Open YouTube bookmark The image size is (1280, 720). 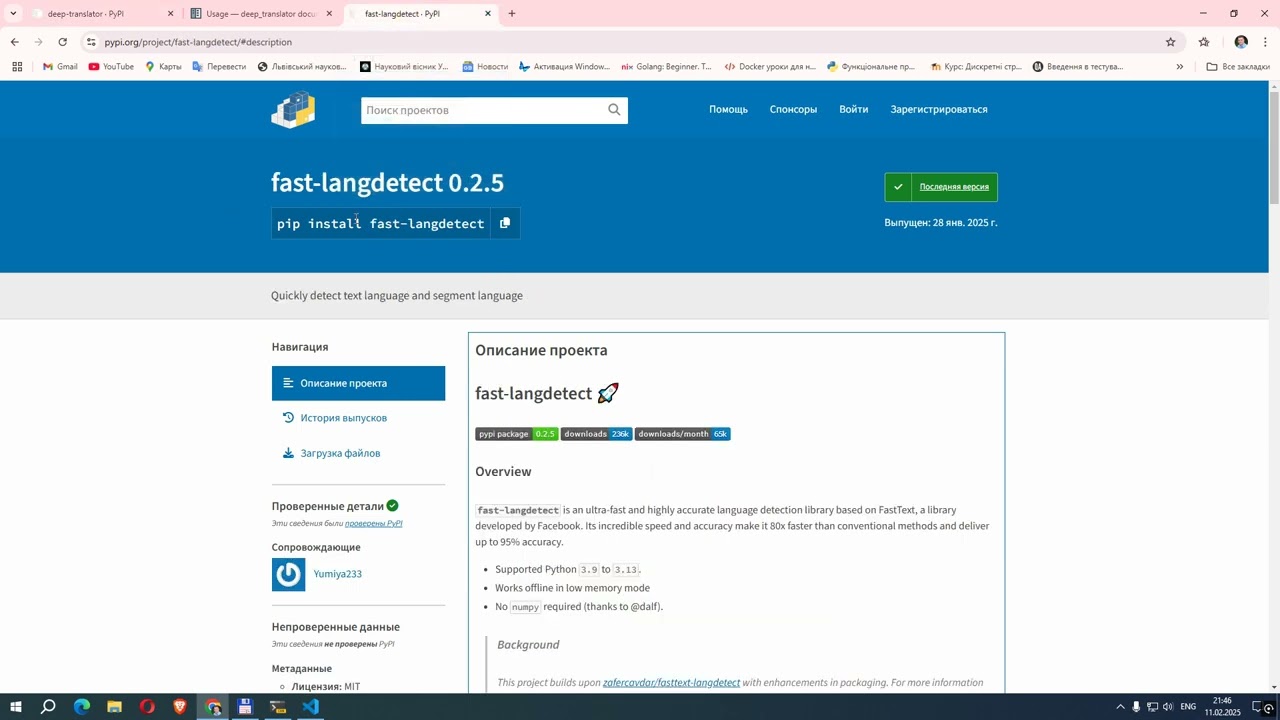point(111,67)
